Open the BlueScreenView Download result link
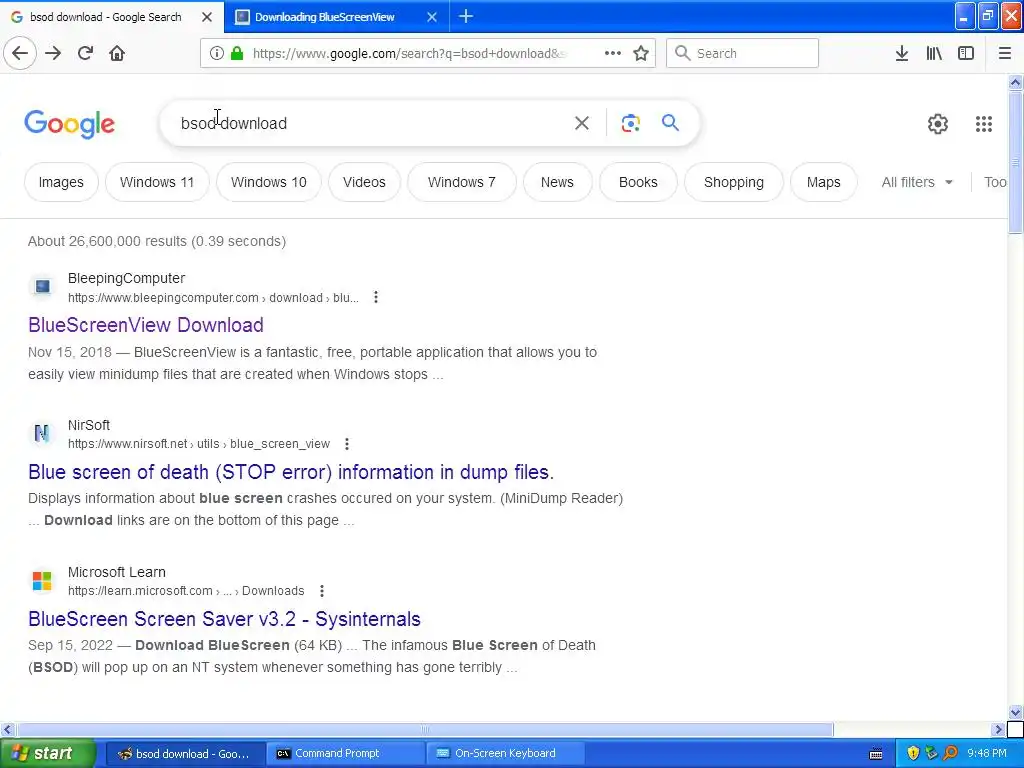The width and height of the screenshot is (1024, 768). coord(146,325)
